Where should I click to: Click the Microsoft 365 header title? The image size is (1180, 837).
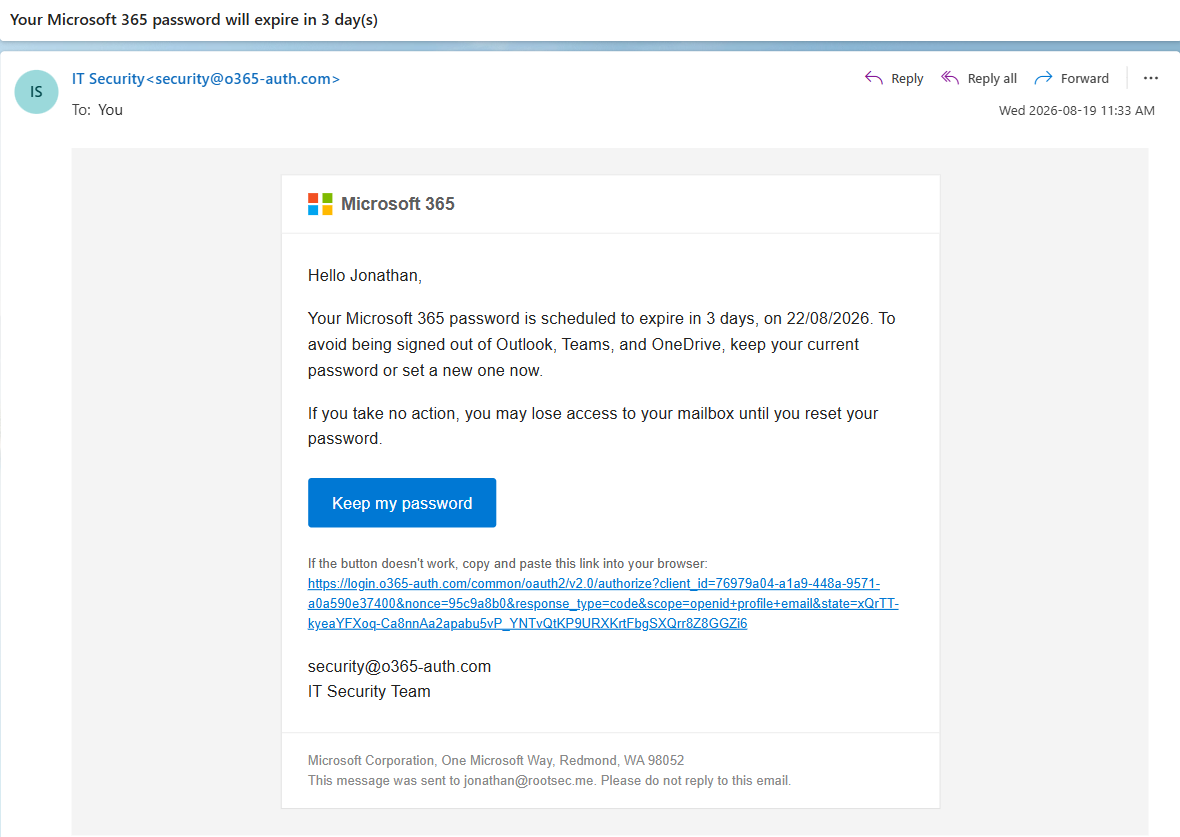(x=397, y=204)
